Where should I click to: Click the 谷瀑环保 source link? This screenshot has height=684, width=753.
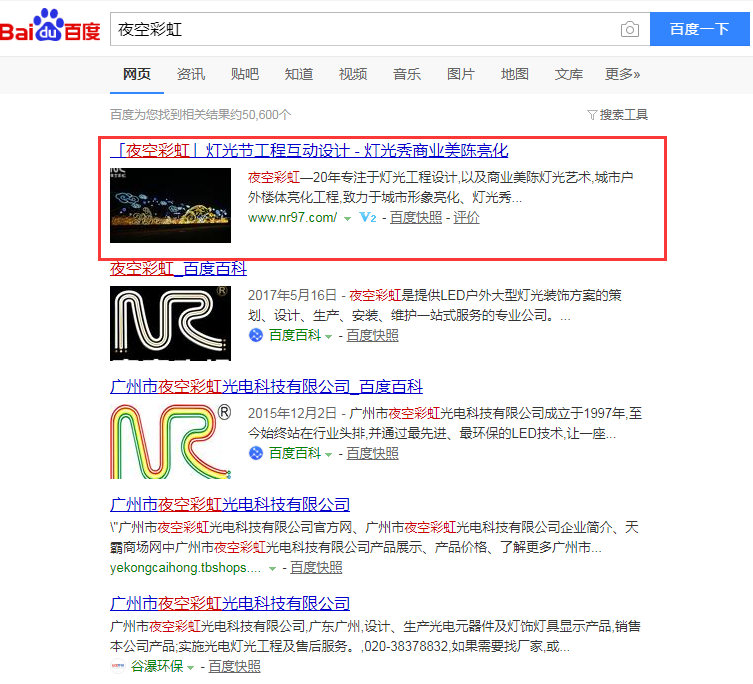tap(157, 666)
